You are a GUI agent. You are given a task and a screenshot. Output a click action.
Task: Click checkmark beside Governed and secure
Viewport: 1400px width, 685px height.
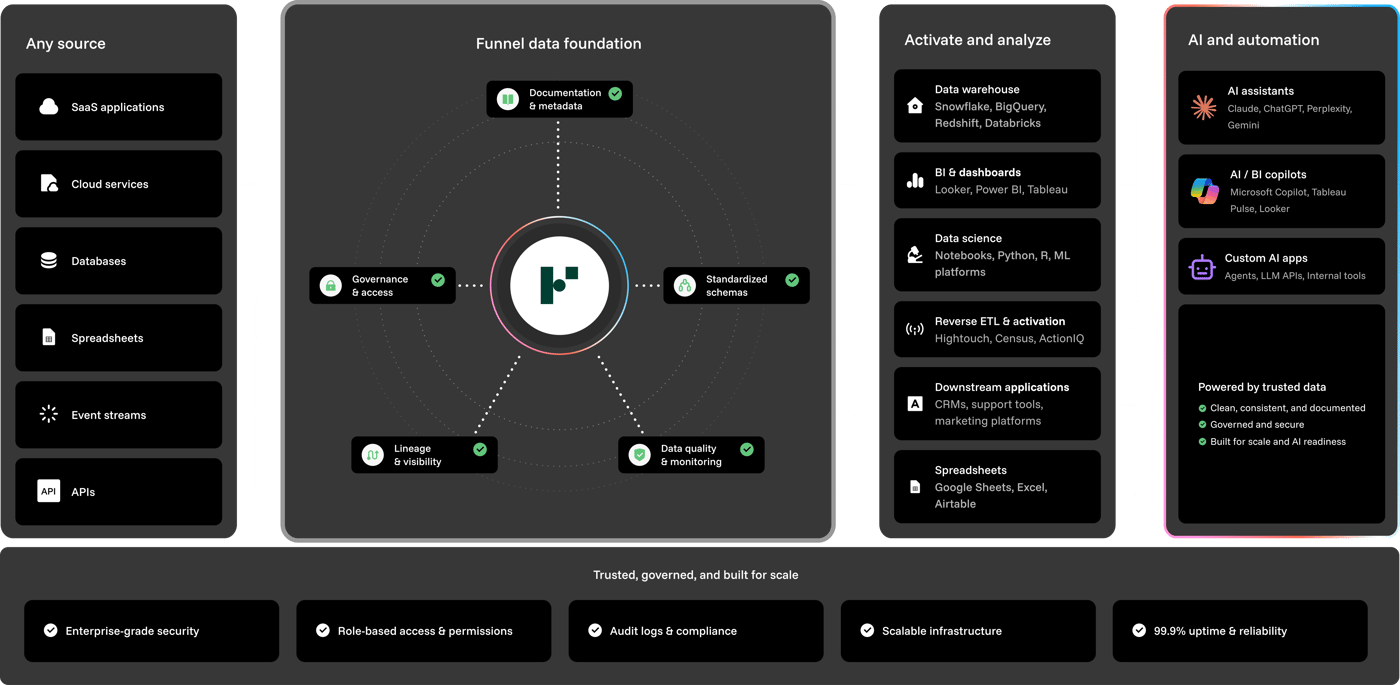(1203, 424)
